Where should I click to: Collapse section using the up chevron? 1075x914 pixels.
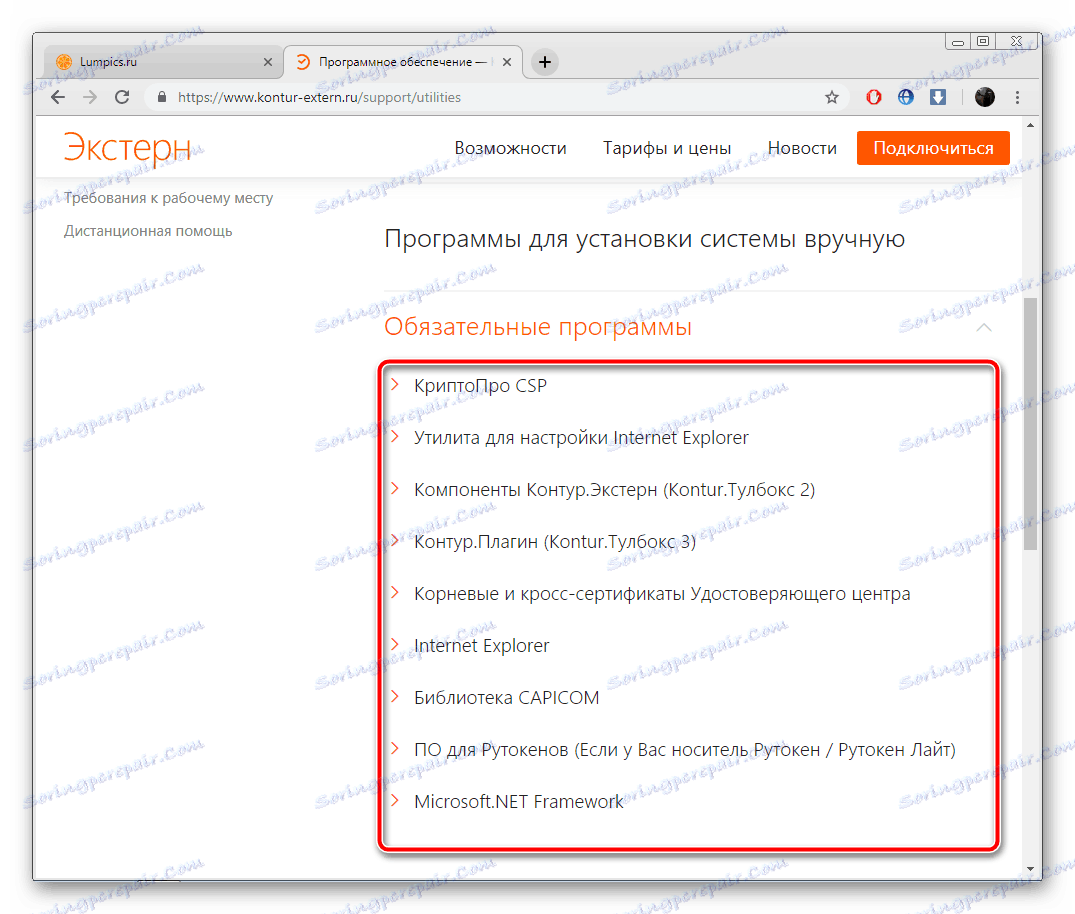pos(984,327)
